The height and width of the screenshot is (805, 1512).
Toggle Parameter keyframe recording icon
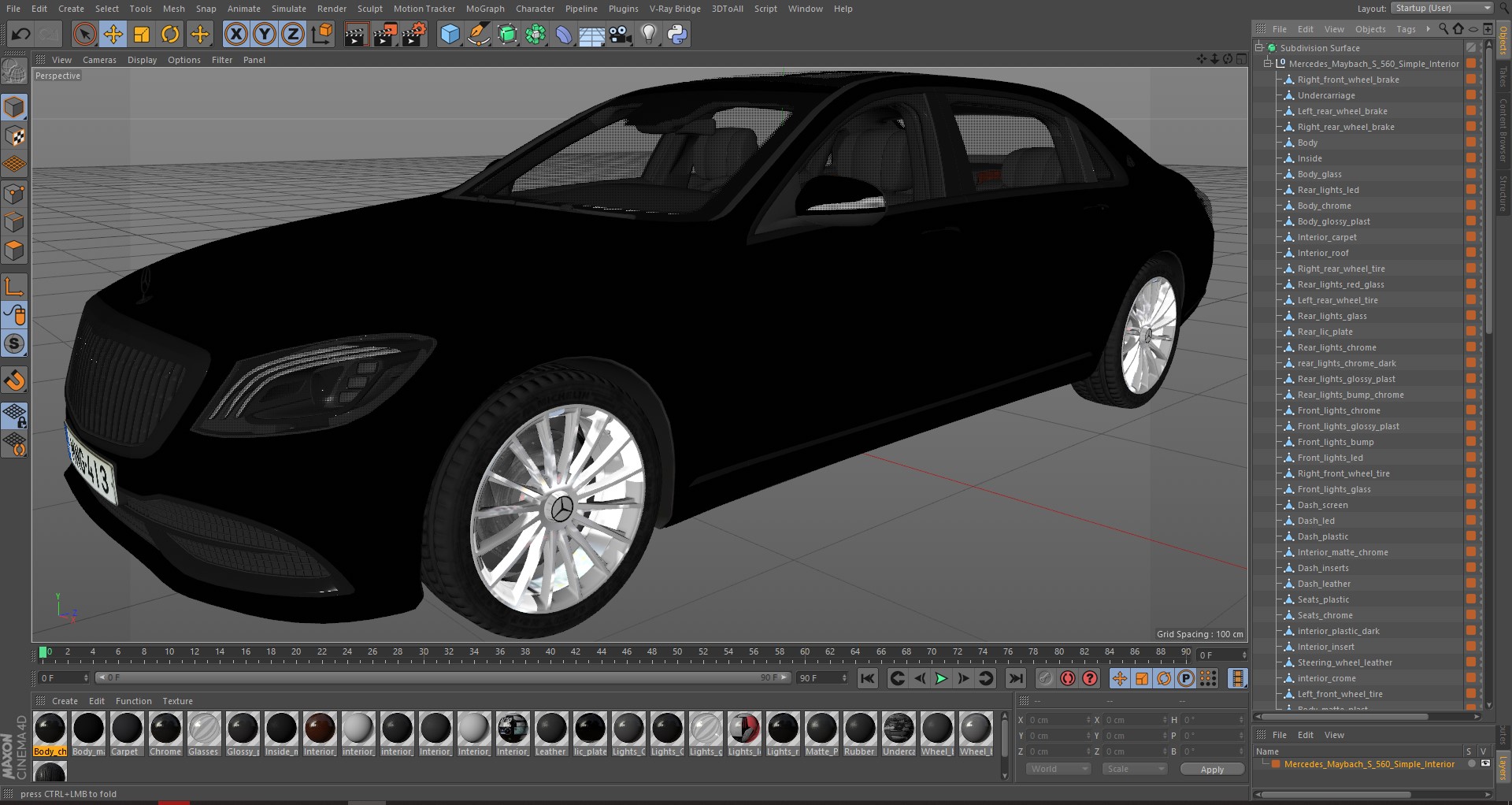(x=1186, y=678)
